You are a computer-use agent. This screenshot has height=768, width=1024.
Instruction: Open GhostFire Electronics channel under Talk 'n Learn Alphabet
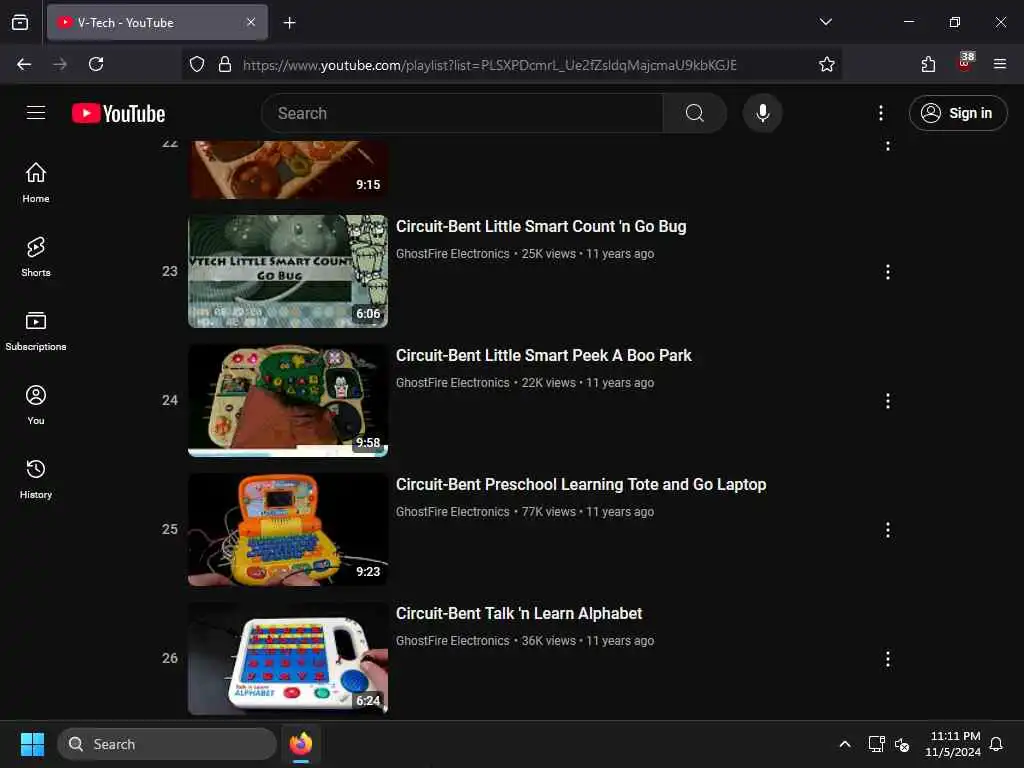pos(453,641)
